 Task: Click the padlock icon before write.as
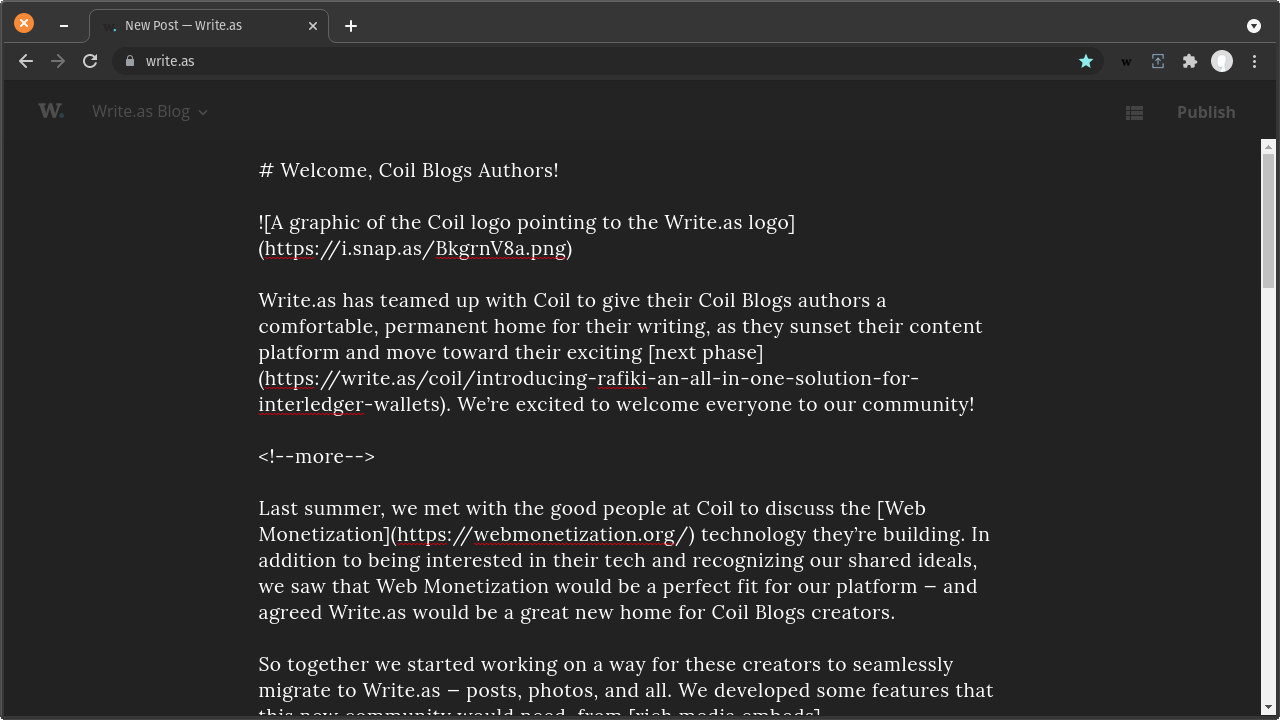coord(129,61)
